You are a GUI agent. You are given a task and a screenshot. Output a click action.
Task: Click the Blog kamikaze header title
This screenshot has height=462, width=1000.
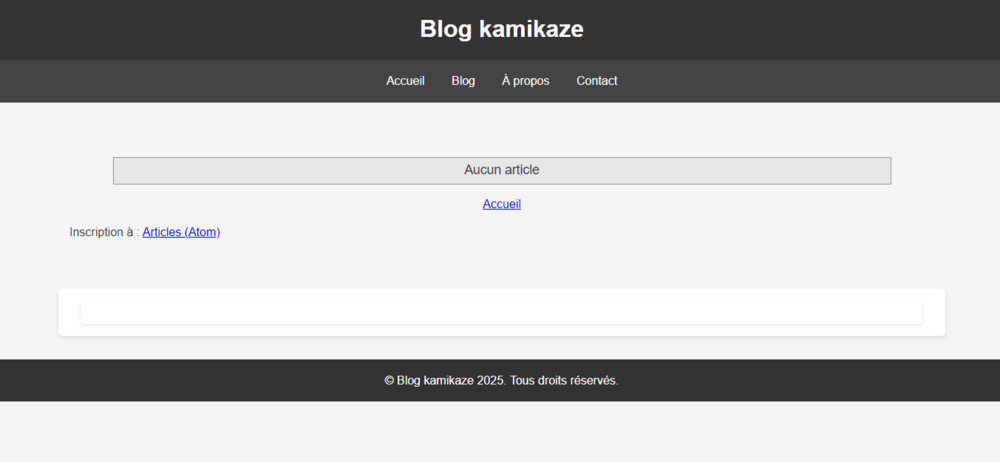click(501, 29)
